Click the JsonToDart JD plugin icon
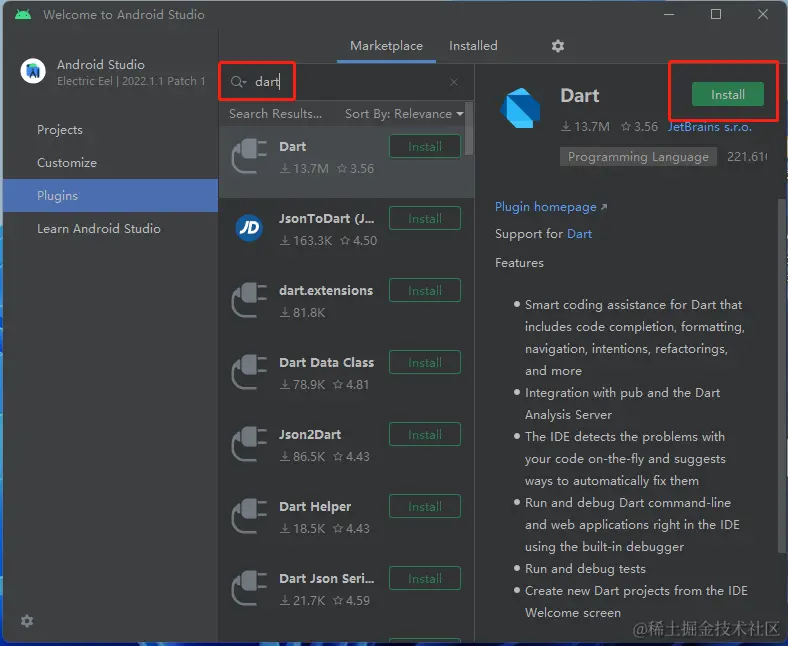This screenshot has height=646, width=788. [249, 228]
